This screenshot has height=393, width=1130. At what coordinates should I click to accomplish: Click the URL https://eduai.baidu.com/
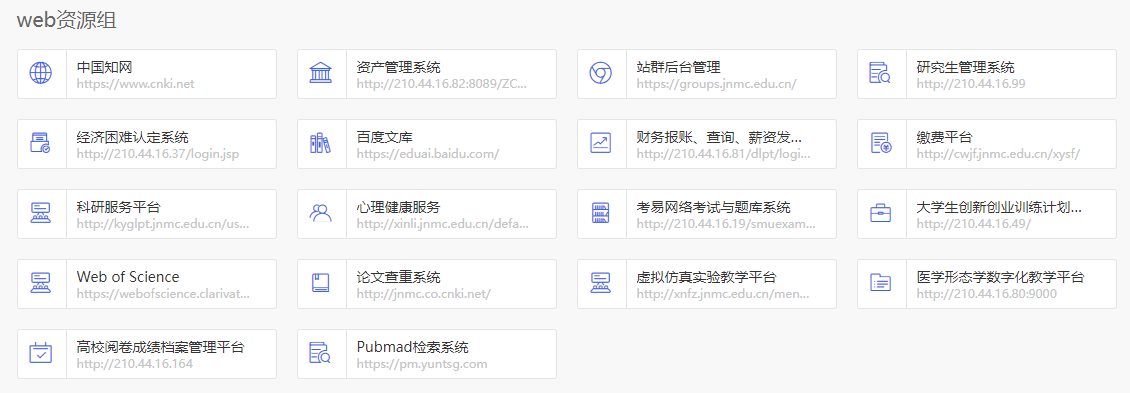click(427, 154)
